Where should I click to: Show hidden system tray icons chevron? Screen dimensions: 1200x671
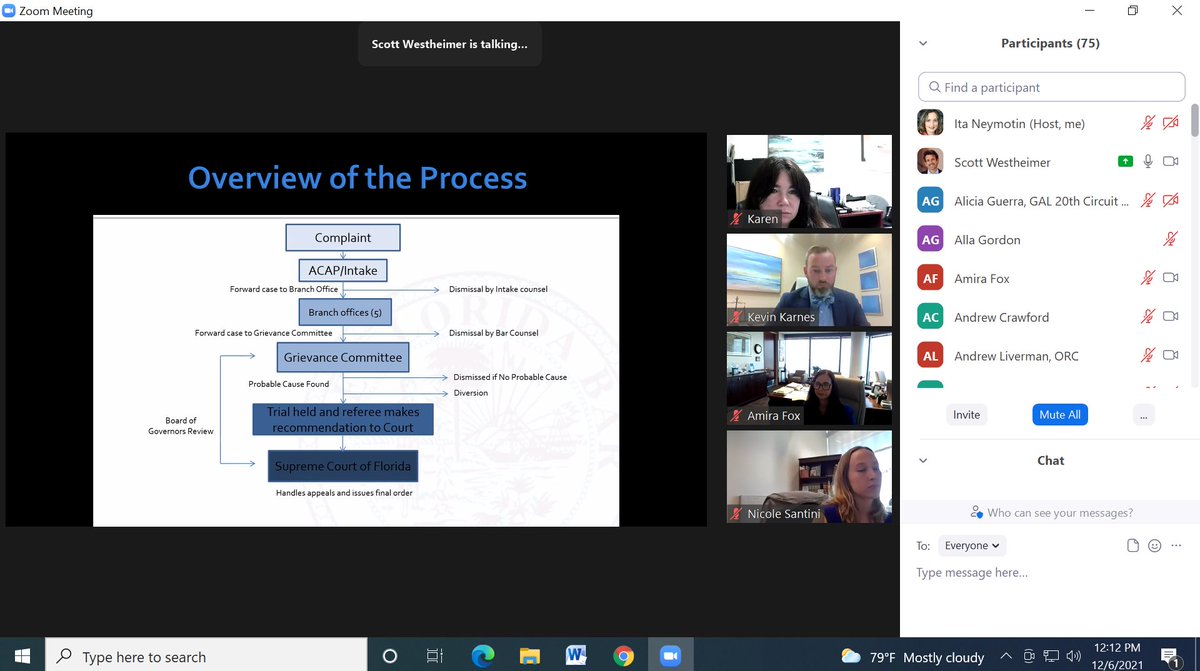(x=1005, y=657)
